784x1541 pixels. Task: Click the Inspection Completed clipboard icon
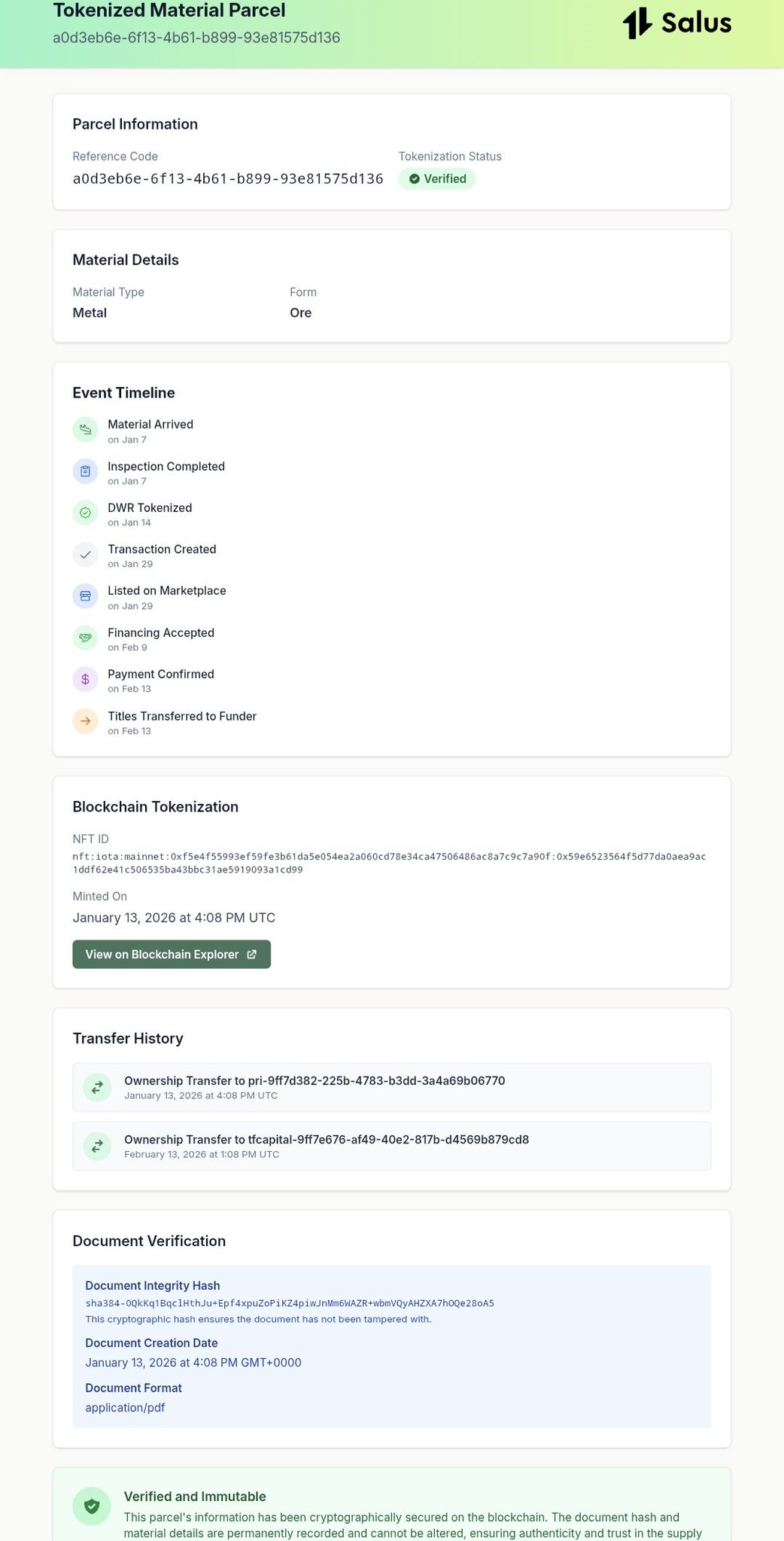point(86,471)
